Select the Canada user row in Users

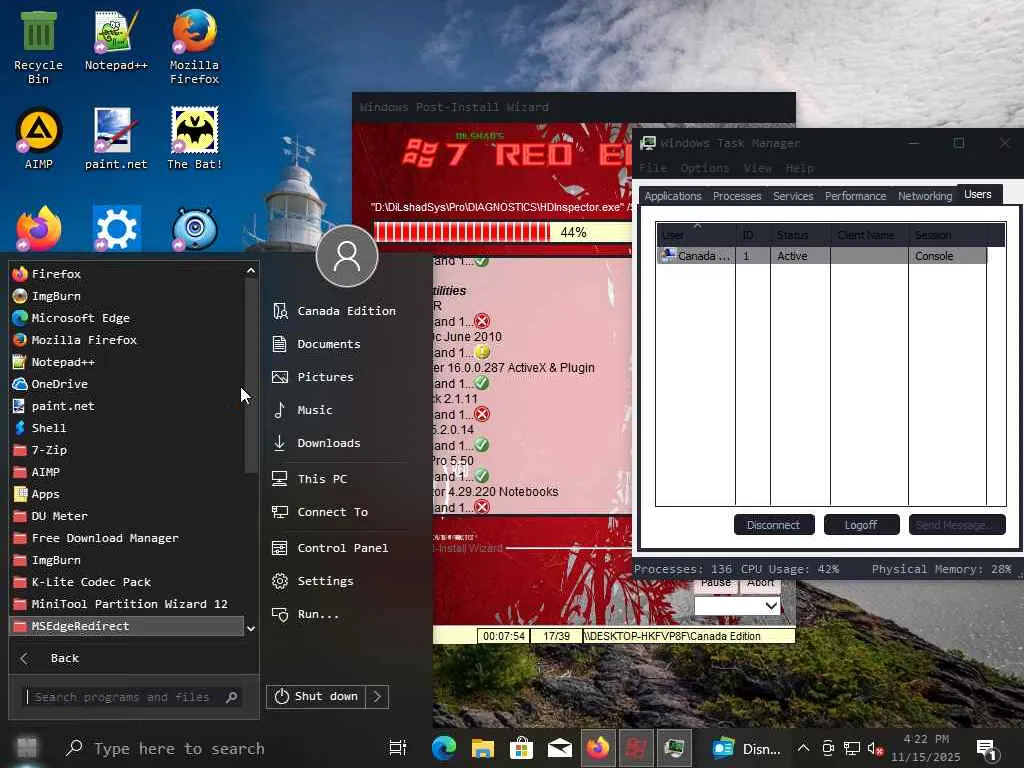[822, 256]
